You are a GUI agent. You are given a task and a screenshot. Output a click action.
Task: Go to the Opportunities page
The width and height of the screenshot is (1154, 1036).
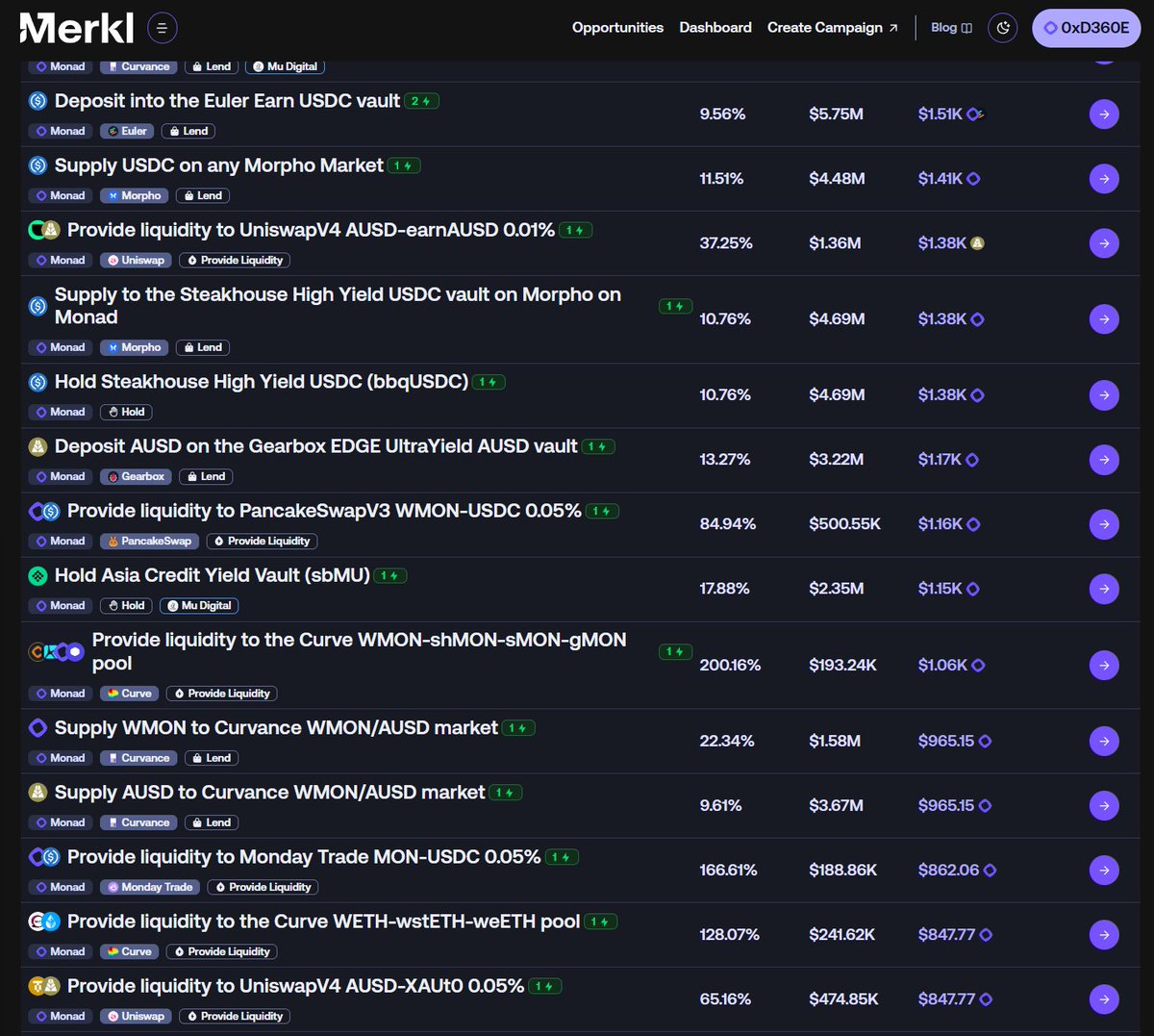pos(617,28)
